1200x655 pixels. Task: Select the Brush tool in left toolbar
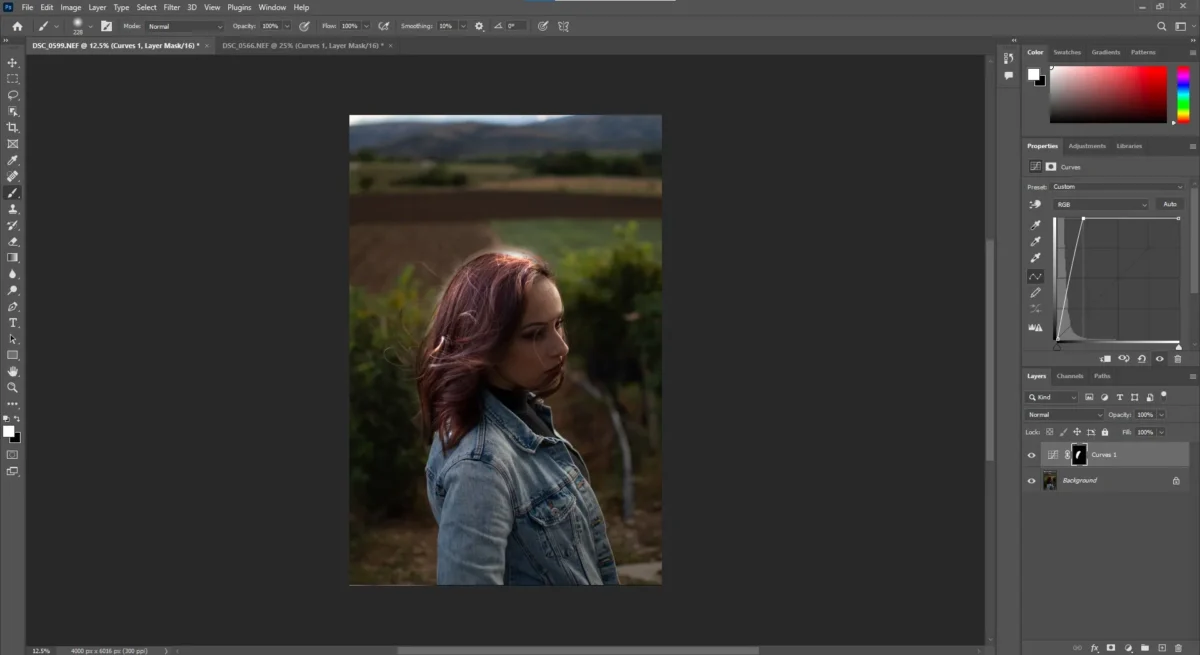(13, 193)
